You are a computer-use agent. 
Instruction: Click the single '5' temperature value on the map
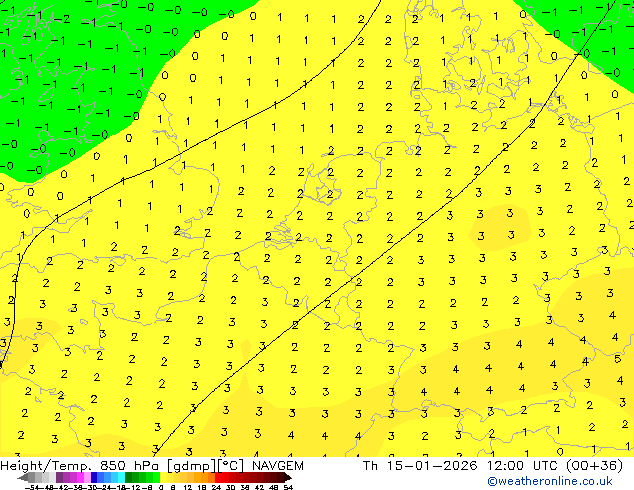(x=617, y=359)
